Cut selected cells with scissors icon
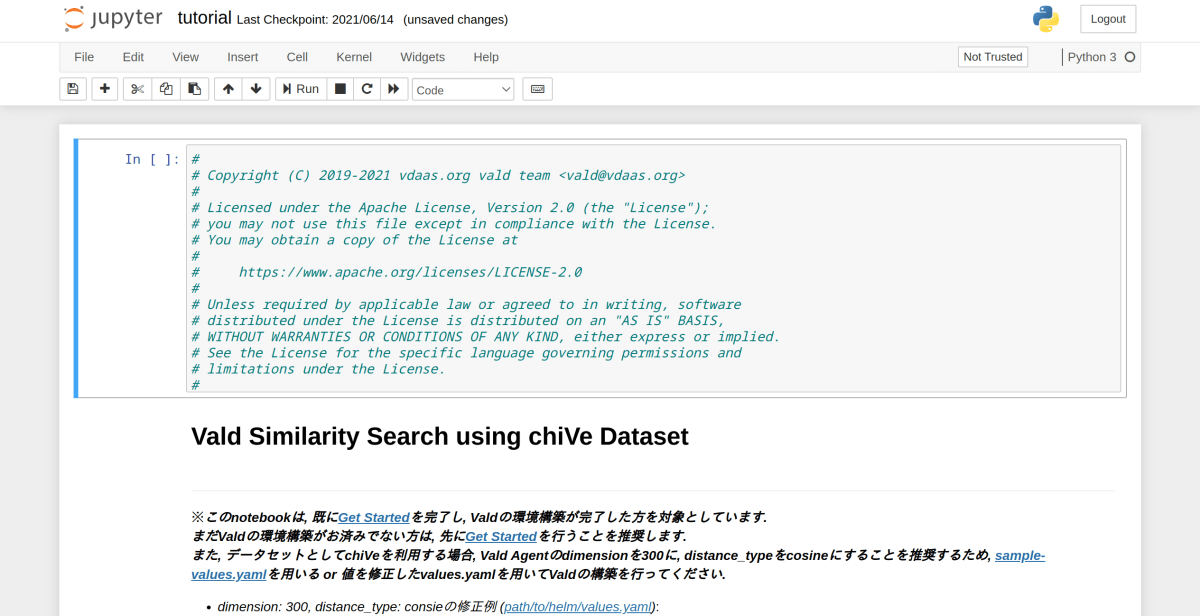Viewport: 1200px width, 616px height. (138, 89)
